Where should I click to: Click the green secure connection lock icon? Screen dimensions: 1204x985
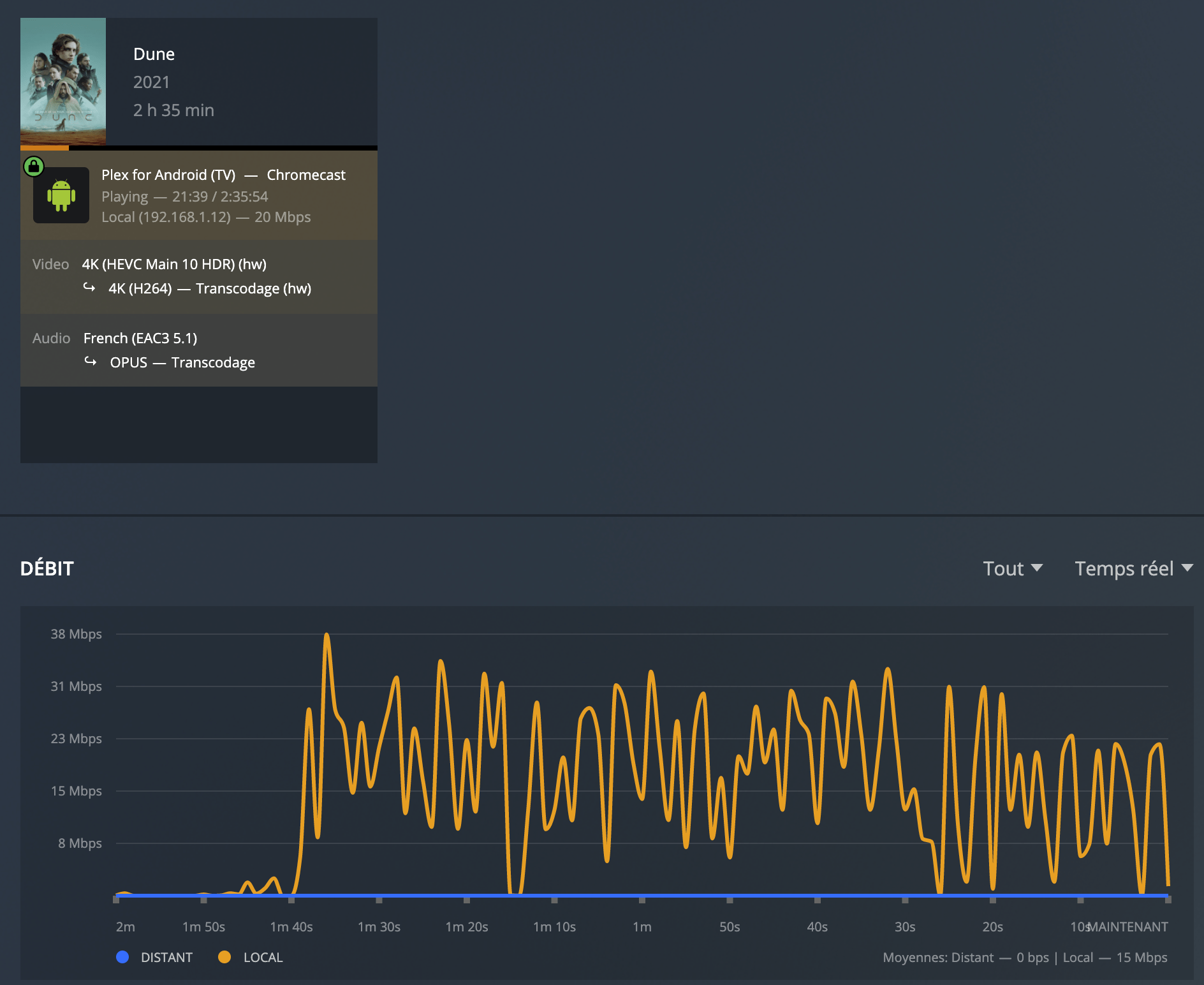34,167
